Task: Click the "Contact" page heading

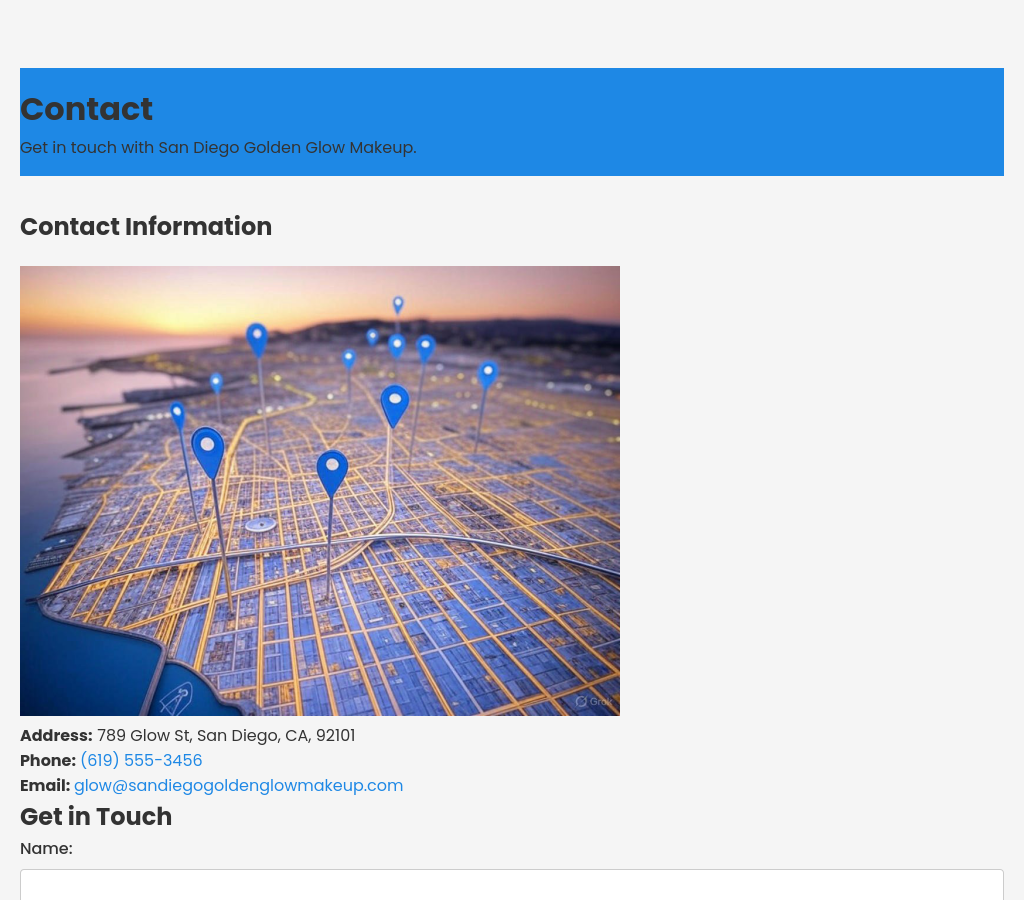Action: click(x=86, y=109)
